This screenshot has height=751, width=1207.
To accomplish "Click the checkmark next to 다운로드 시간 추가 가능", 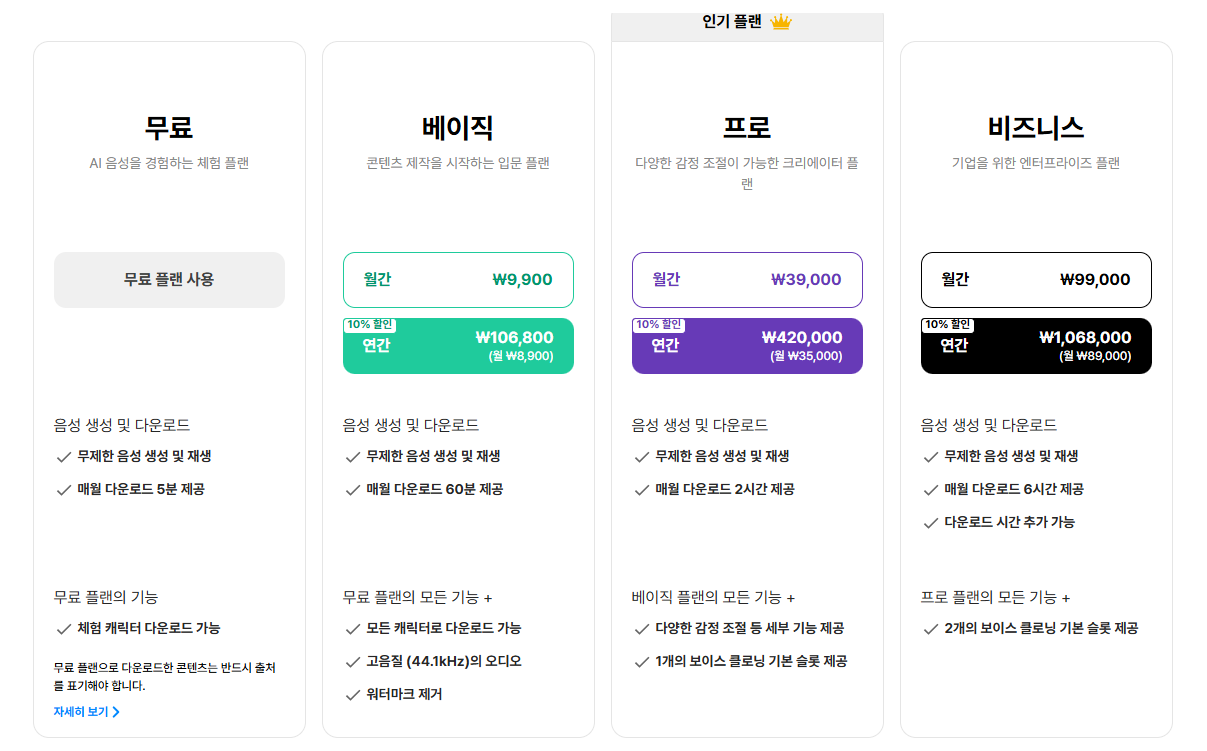I will (930, 523).
